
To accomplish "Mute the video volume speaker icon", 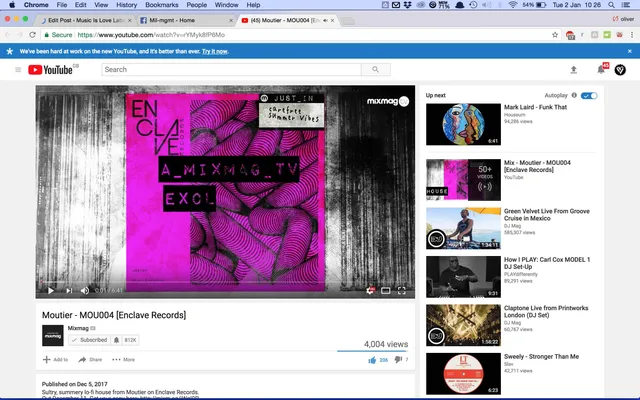I will tap(84, 291).
